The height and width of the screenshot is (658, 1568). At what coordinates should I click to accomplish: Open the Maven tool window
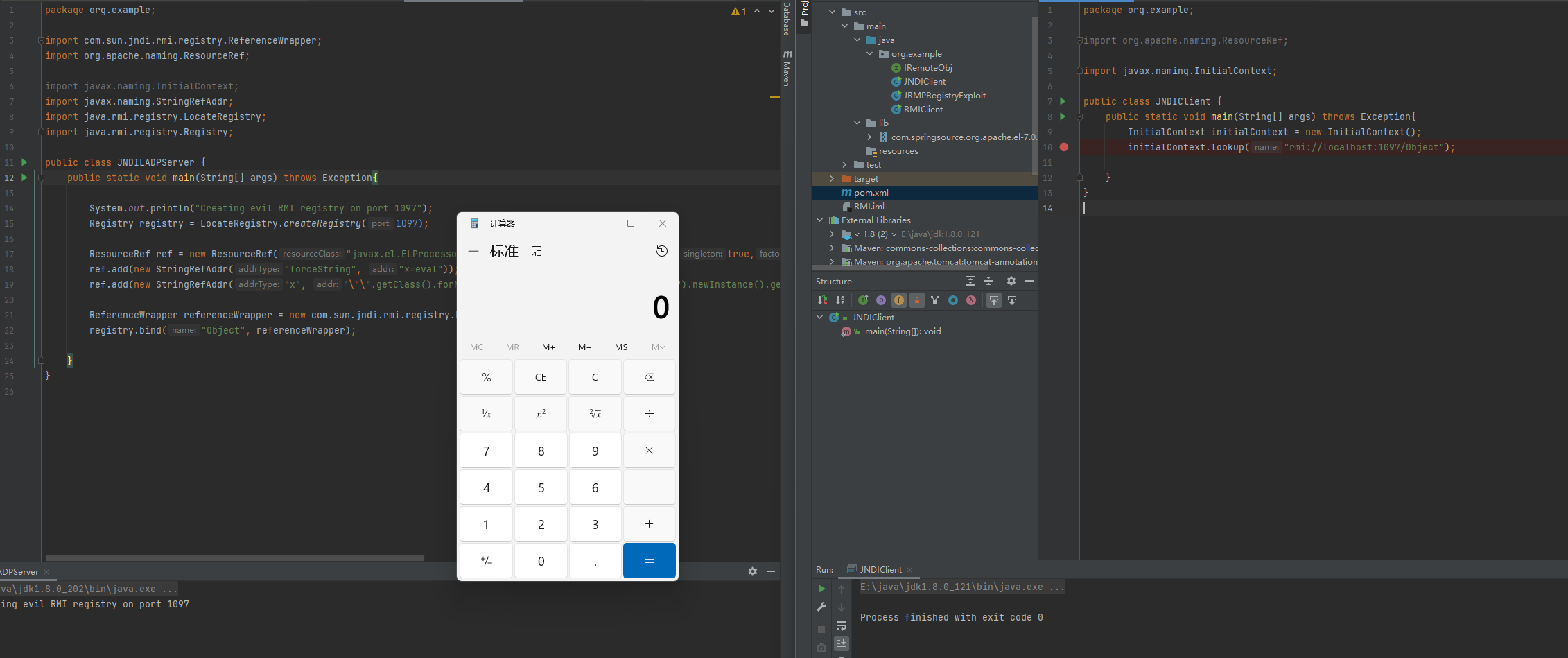click(x=787, y=68)
